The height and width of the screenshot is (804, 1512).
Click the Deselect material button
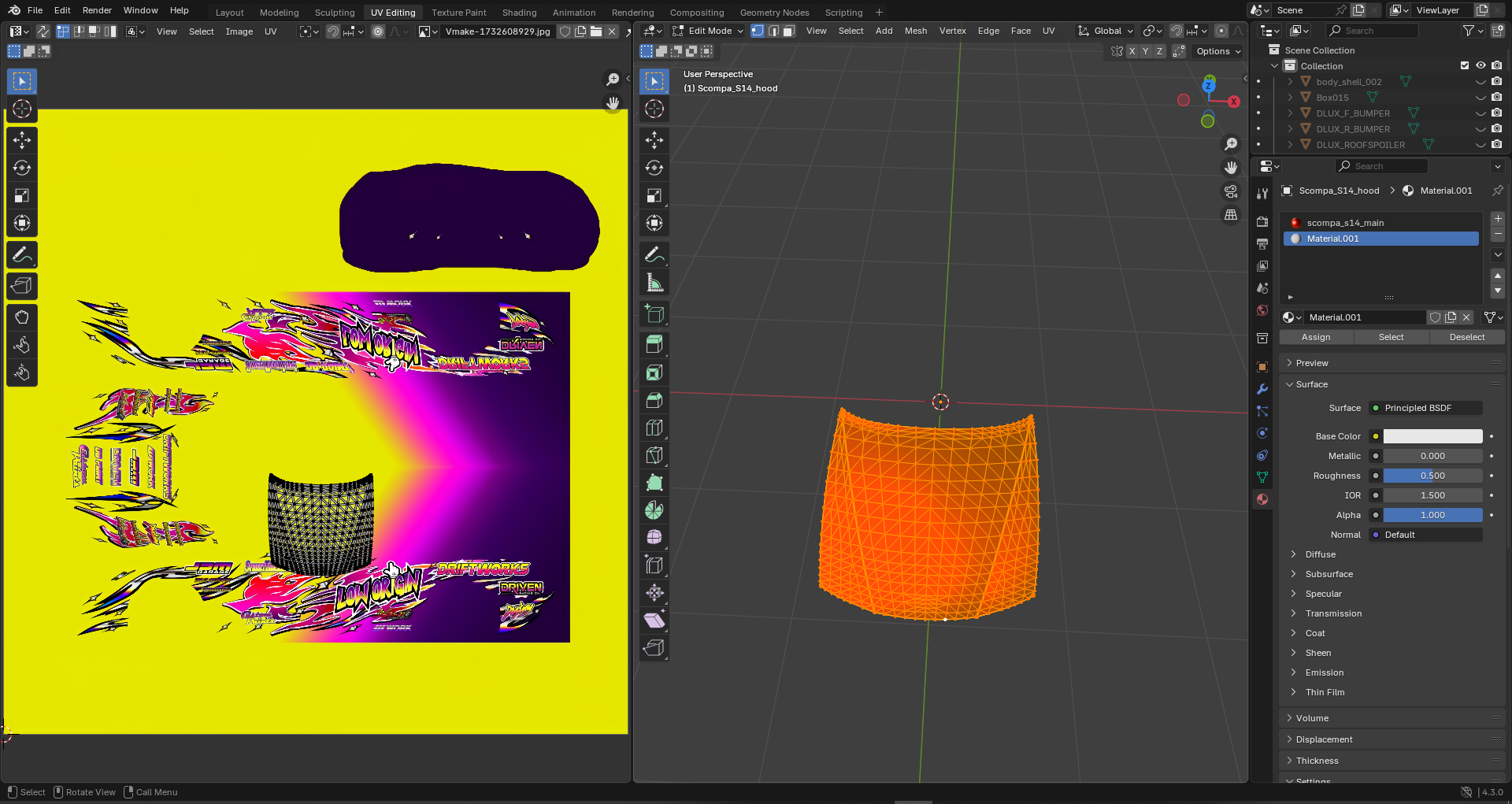pyautogui.click(x=1466, y=337)
